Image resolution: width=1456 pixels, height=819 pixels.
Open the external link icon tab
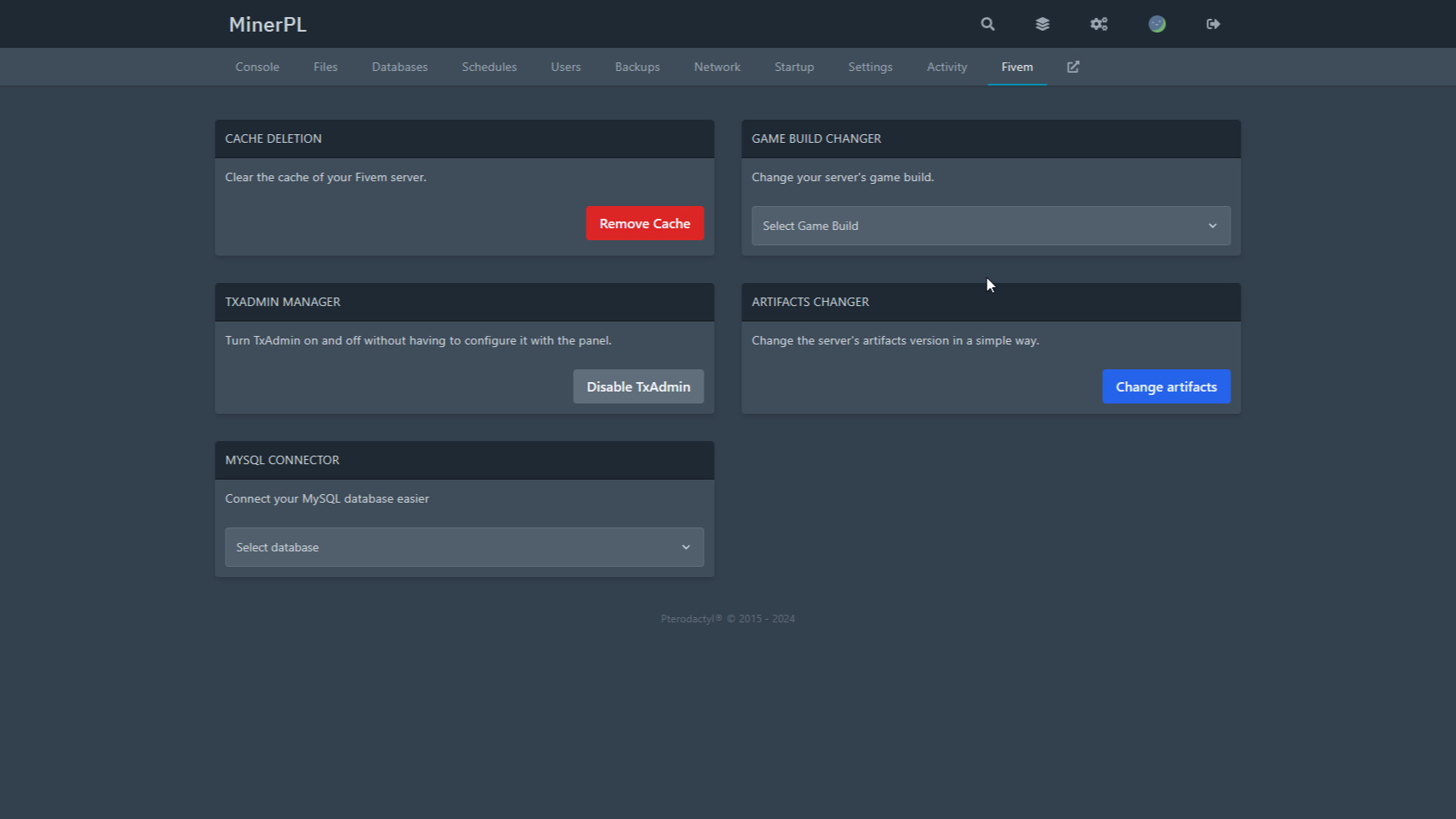(1073, 67)
